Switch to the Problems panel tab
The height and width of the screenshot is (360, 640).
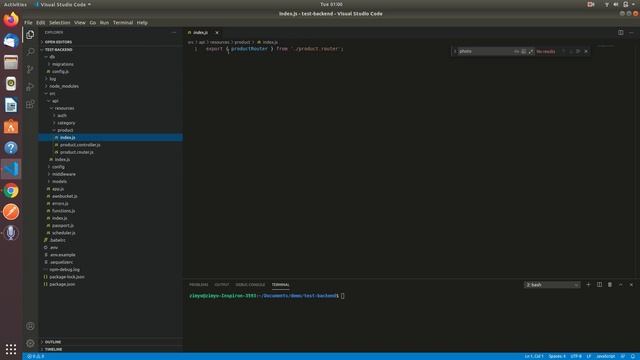click(199, 285)
